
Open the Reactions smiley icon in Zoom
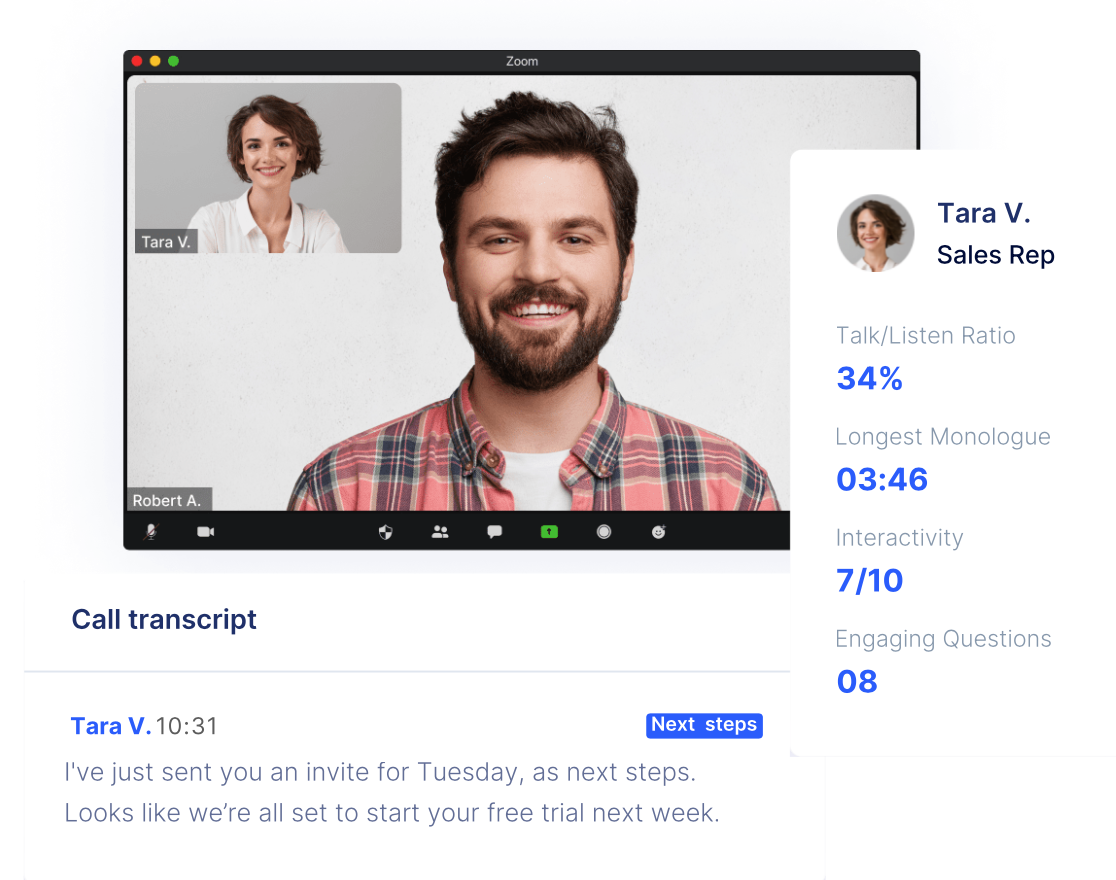tap(658, 532)
